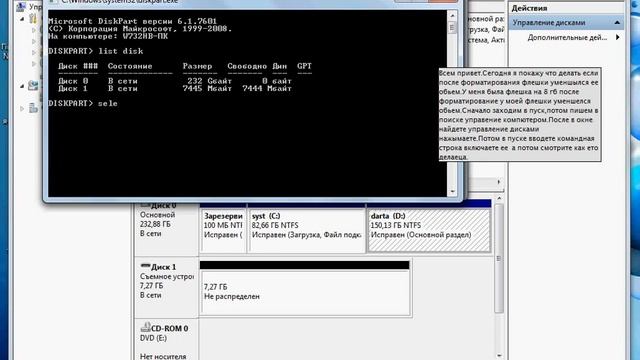Click the Microsoft DiskPart version line
Image resolution: width=640 pixels, height=360 pixels.
tap(133, 21)
